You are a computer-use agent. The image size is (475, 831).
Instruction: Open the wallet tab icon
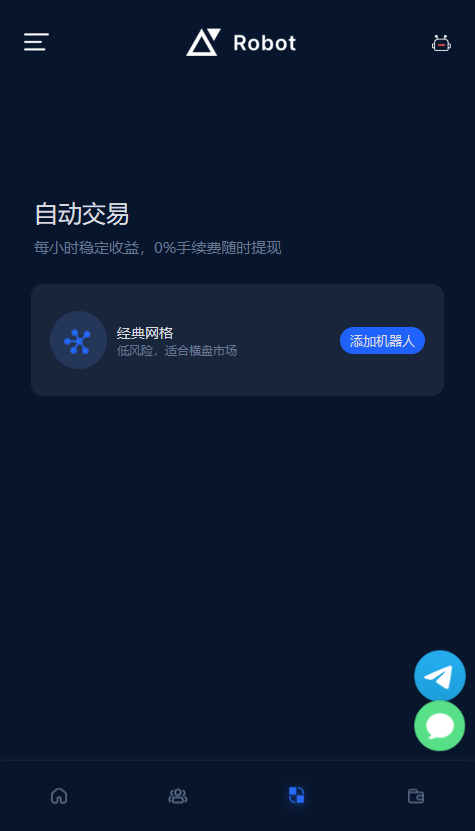click(416, 795)
